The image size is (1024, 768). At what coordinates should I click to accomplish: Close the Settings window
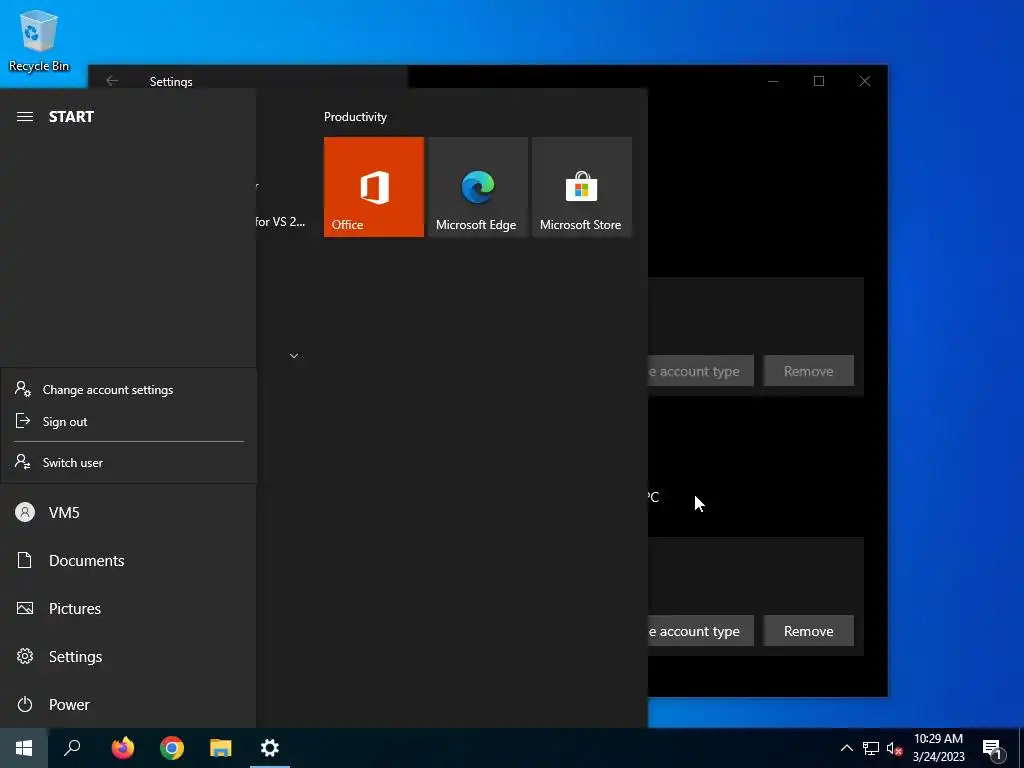tap(865, 81)
